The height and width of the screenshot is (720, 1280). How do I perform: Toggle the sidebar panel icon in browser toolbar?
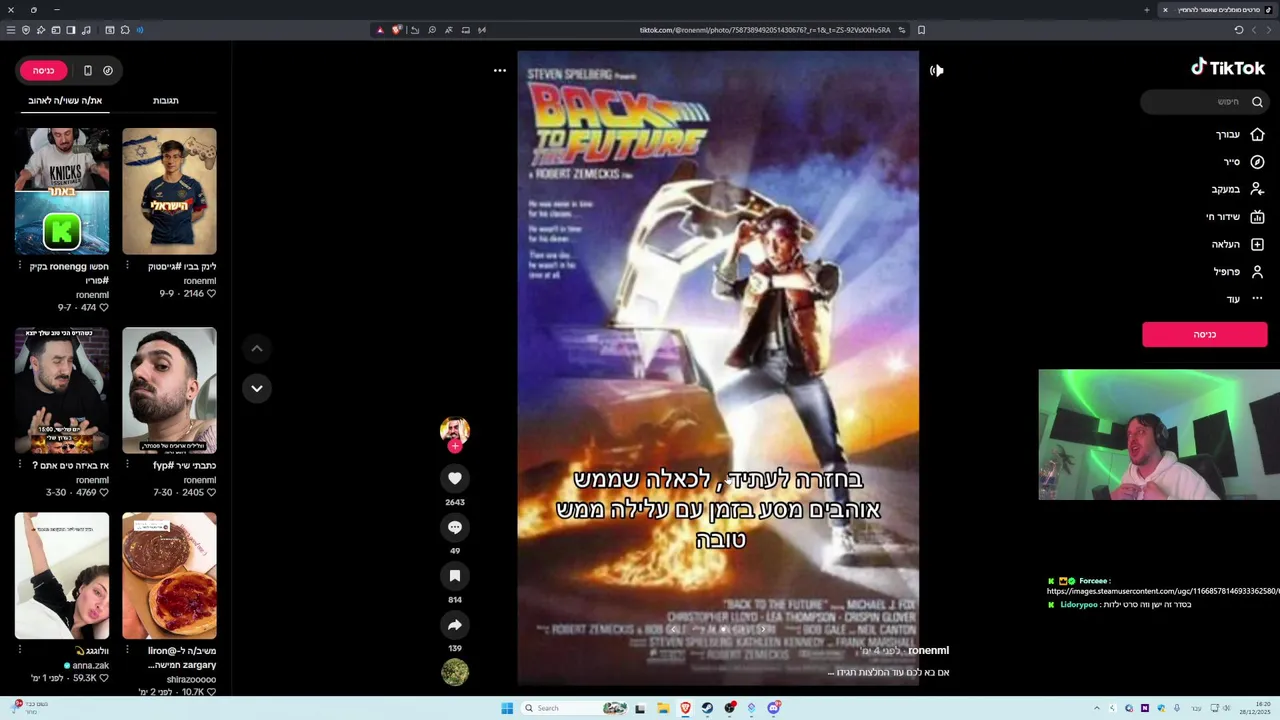pyautogui.click(x=70, y=30)
